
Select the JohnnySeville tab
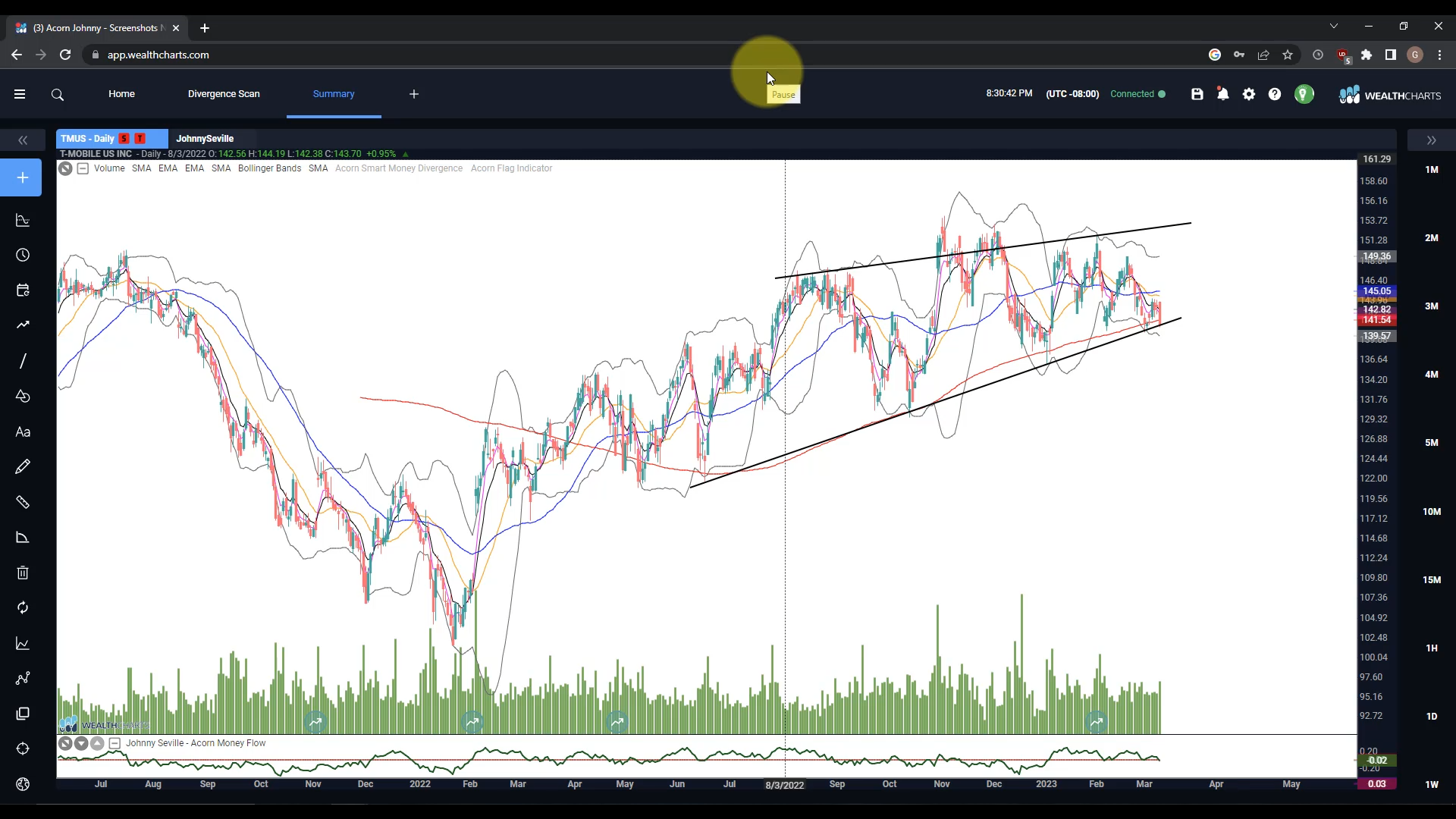(x=205, y=139)
